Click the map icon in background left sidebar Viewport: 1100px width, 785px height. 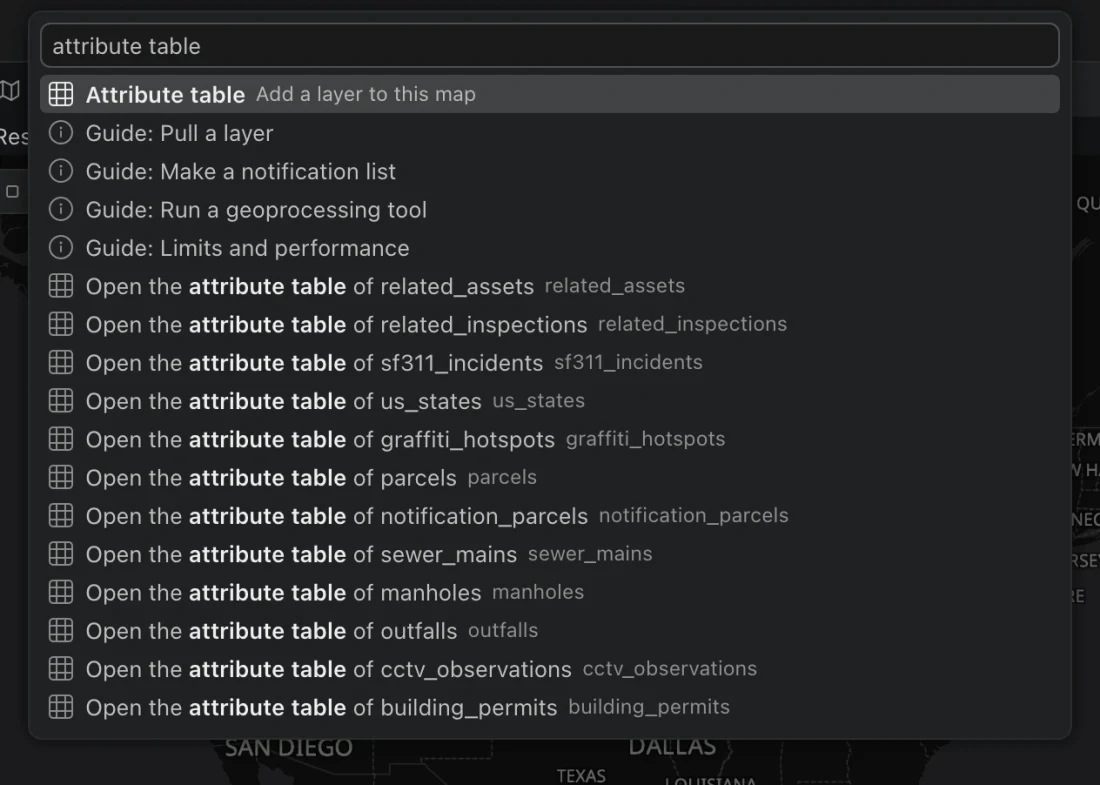(x=10, y=90)
